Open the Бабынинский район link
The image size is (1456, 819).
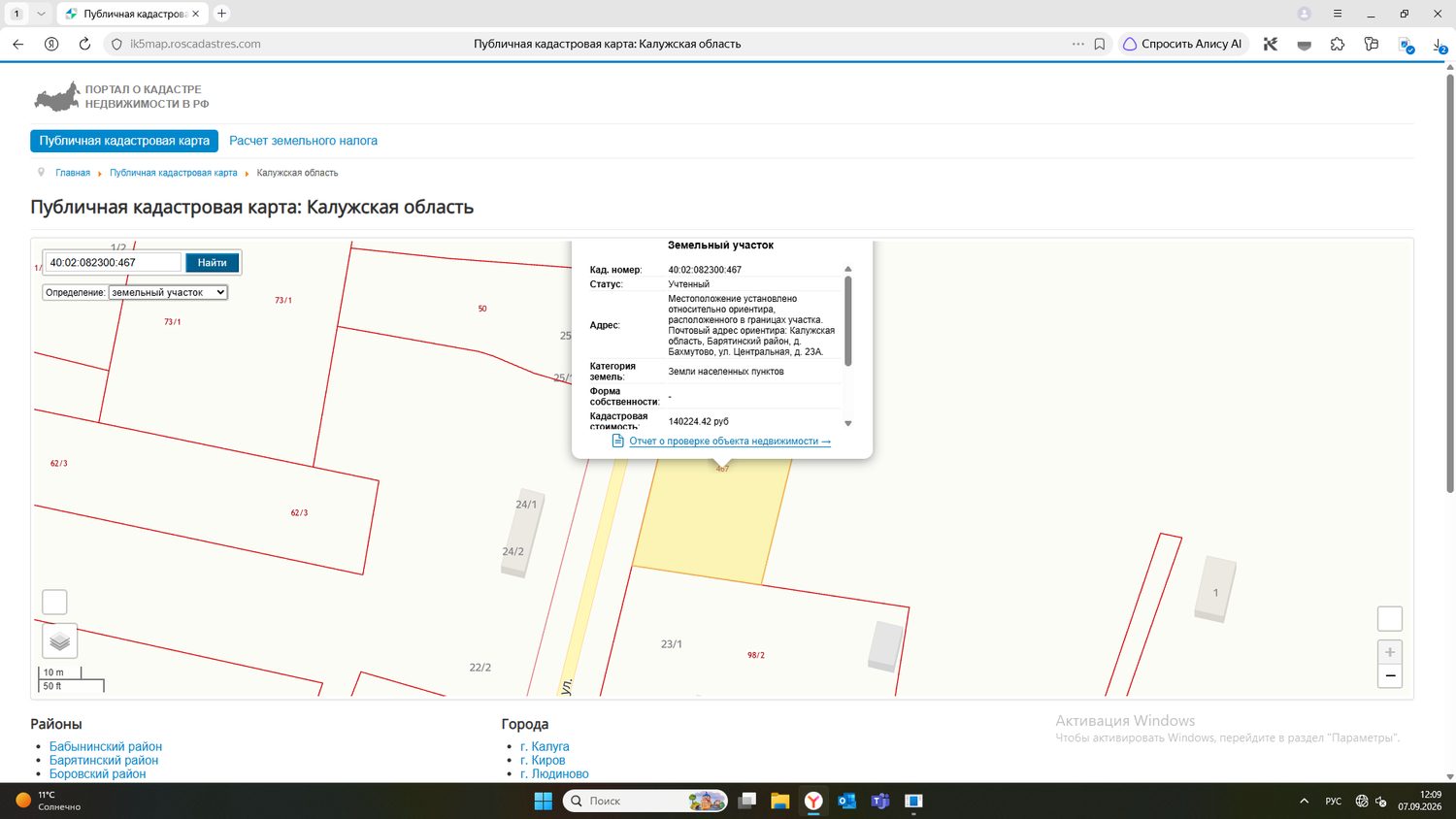(106, 746)
